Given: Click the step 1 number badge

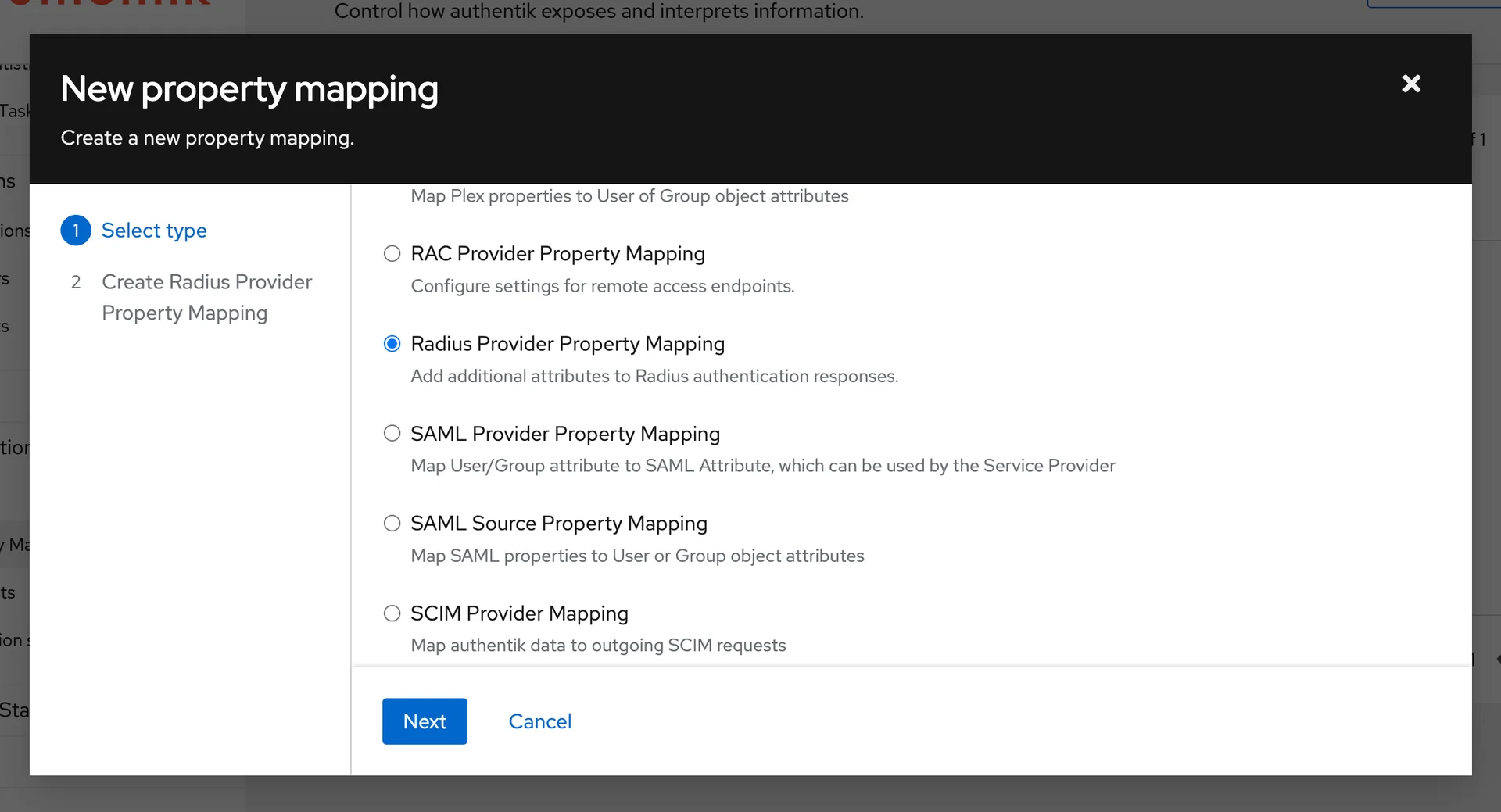Looking at the screenshot, I should tap(76, 231).
